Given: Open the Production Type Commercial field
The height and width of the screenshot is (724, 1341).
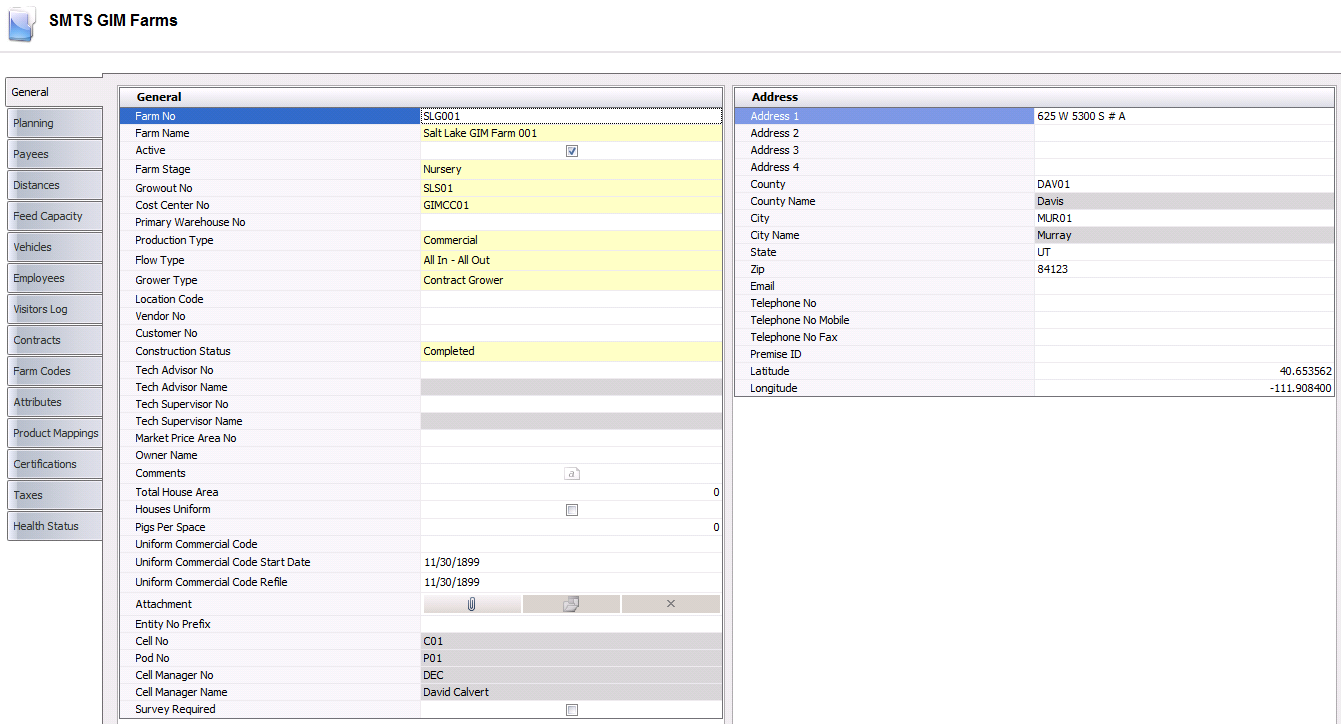Looking at the screenshot, I should pos(570,240).
